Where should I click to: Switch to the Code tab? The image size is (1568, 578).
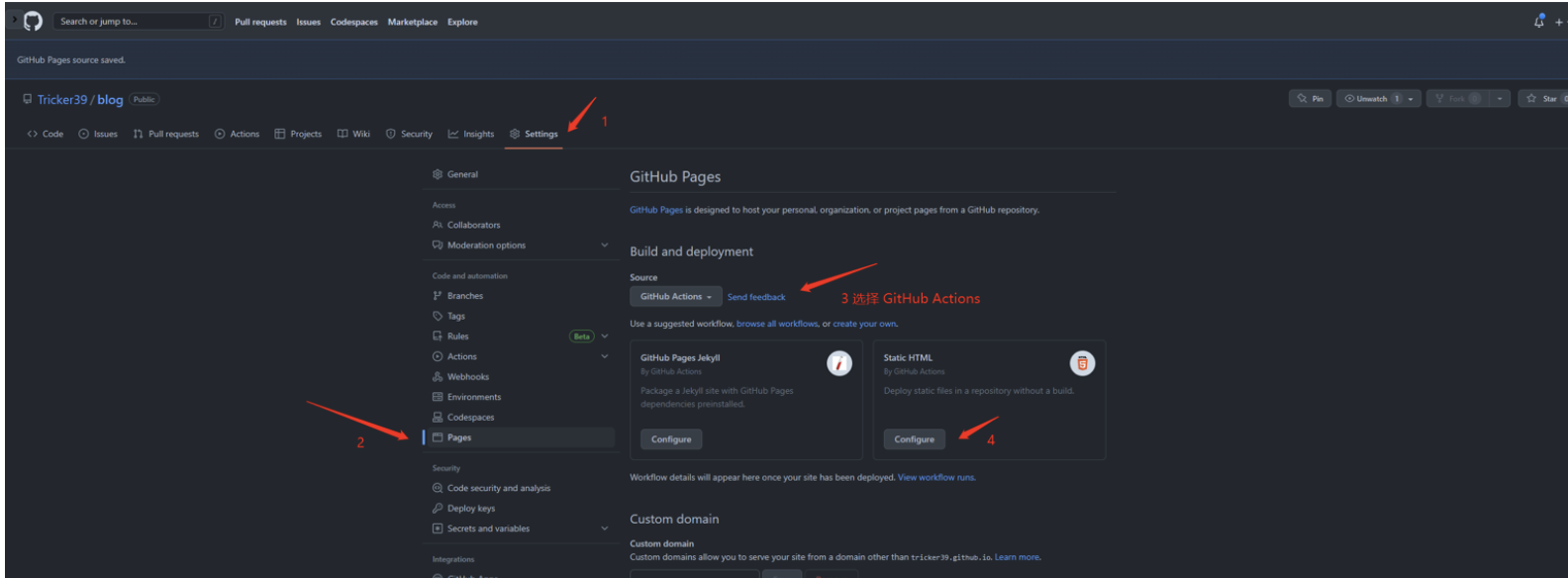[46, 134]
